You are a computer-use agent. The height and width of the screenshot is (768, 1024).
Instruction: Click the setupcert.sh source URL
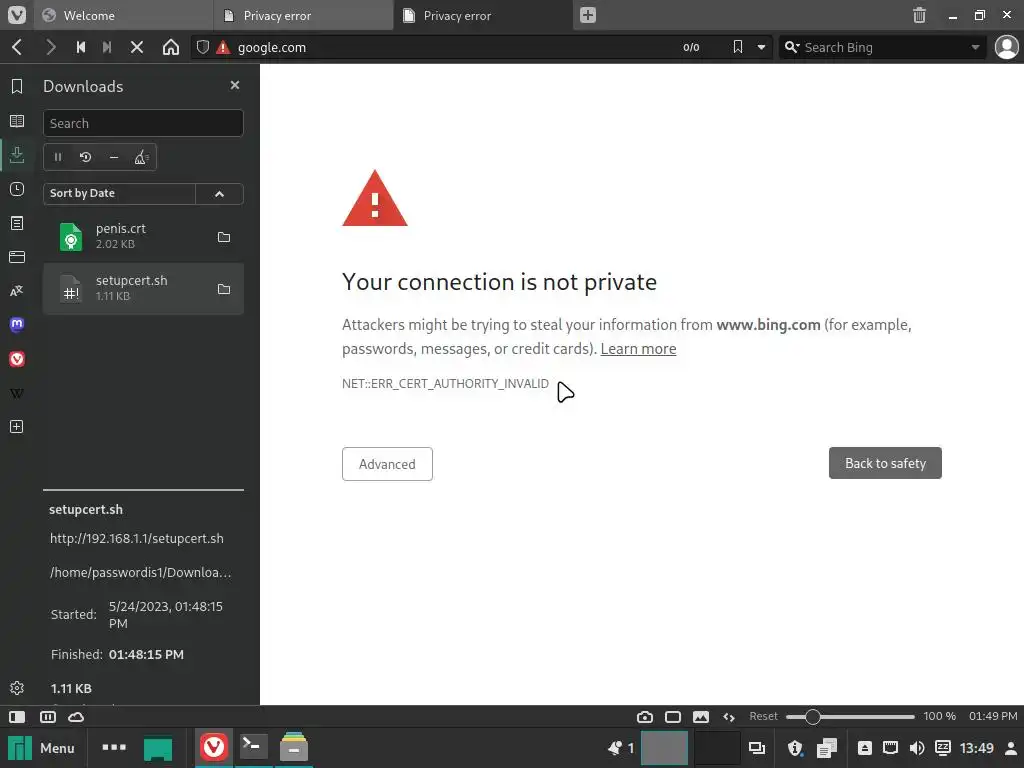click(x=136, y=538)
